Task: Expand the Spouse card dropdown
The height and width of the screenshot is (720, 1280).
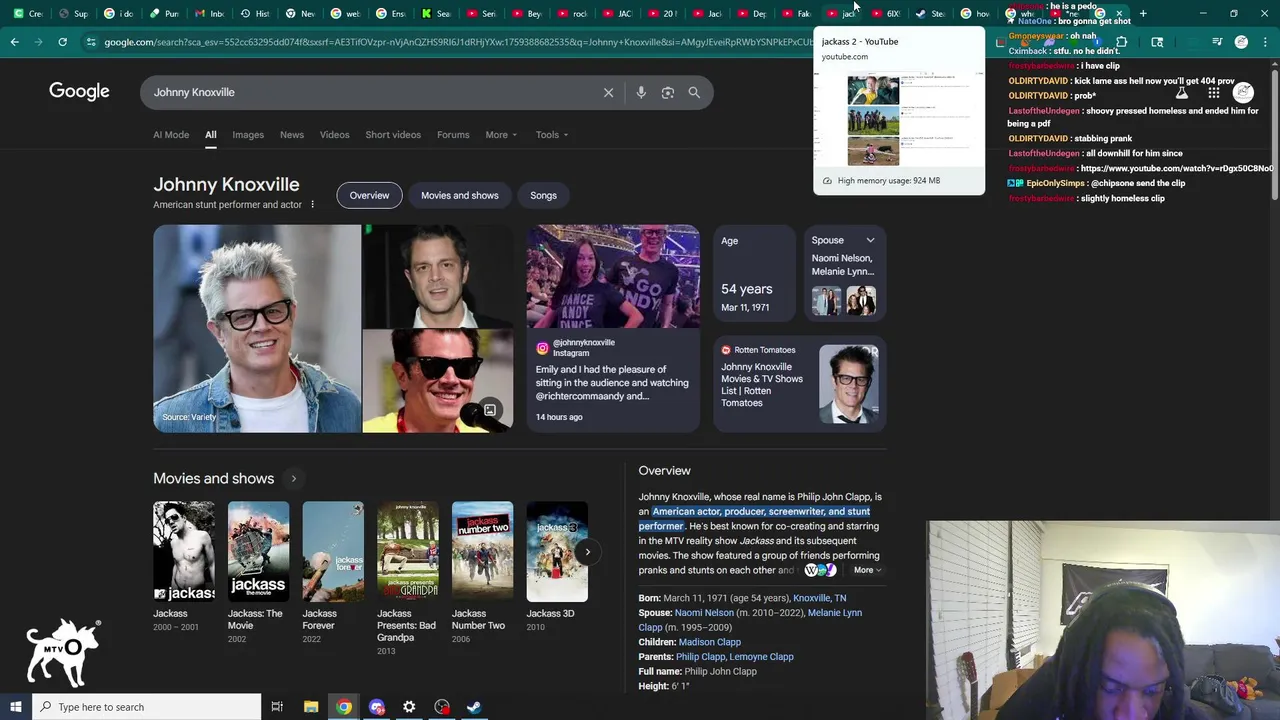Action: [x=870, y=240]
